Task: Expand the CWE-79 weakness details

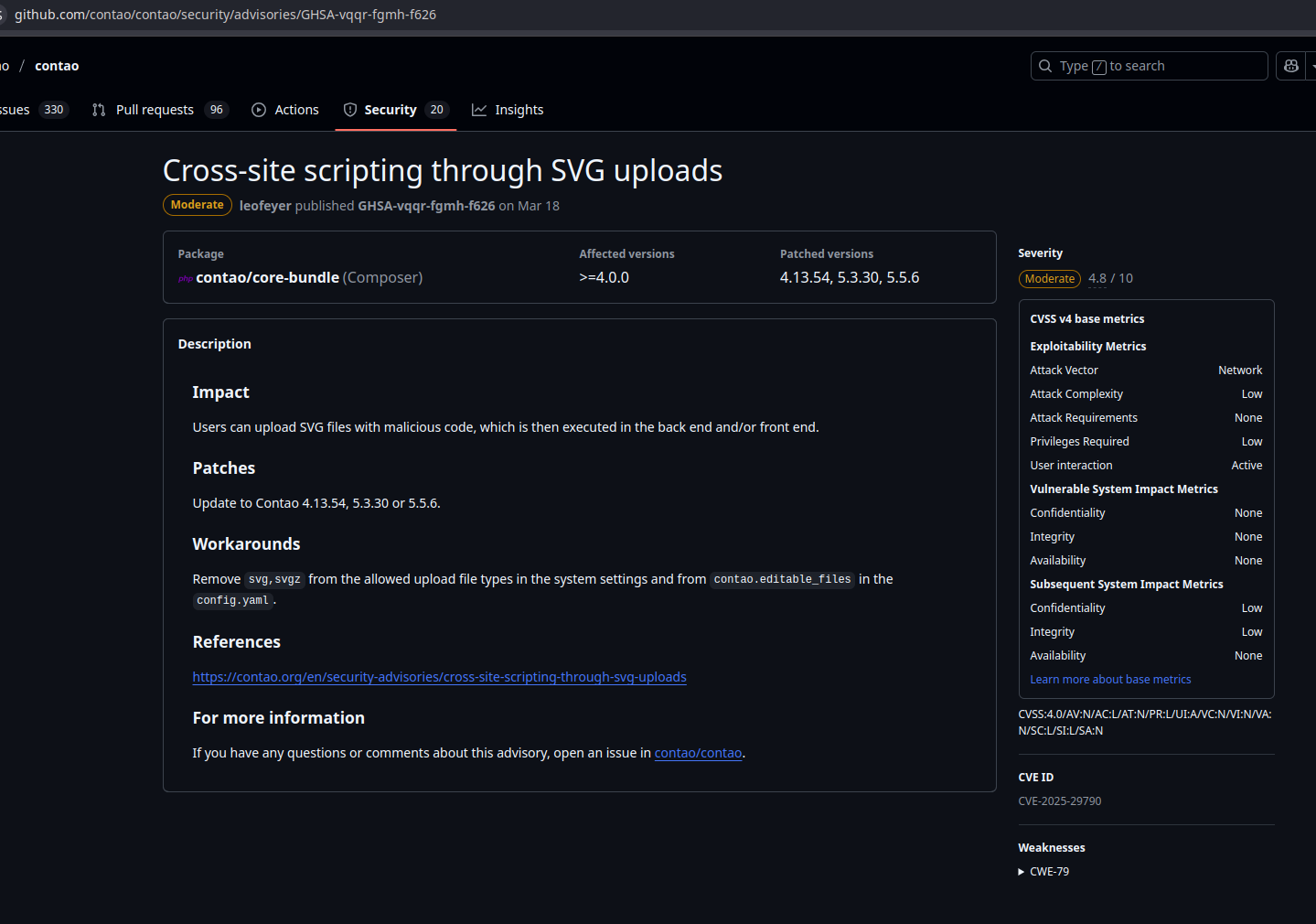Action: pyautogui.click(x=1043, y=872)
